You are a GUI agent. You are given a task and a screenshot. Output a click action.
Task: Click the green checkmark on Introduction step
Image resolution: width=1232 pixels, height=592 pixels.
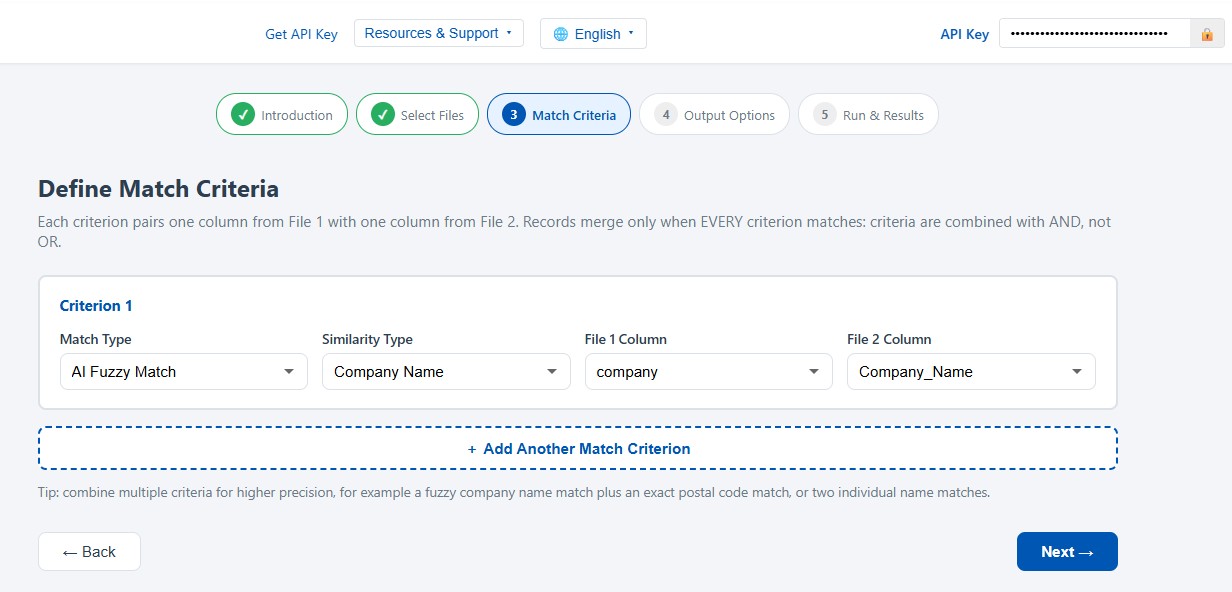point(242,115)
